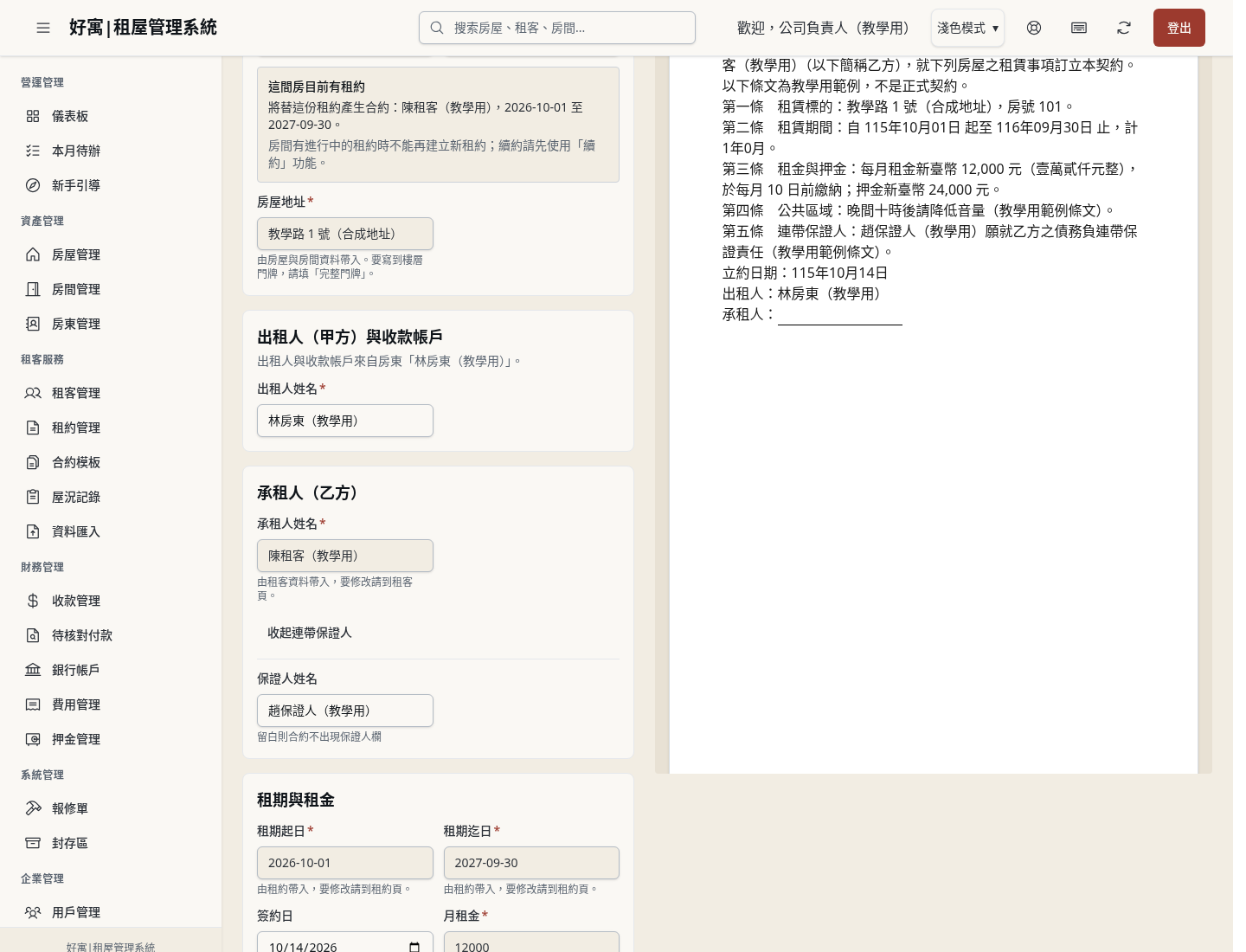Click the keyboard shortcuts icon
The height and width of the screenshot is (952, 1246).
[x=1079, y=28]
